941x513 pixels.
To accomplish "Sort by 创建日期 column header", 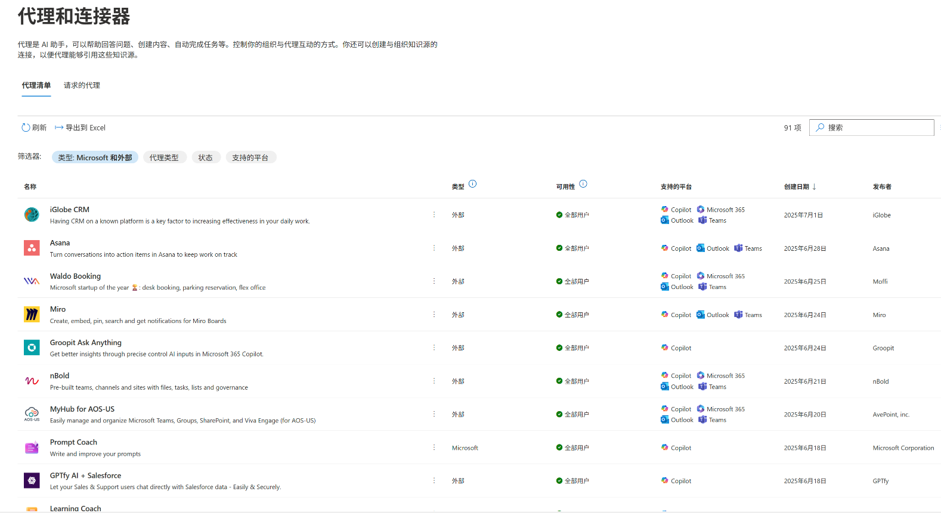I will (x=799, y=187).
